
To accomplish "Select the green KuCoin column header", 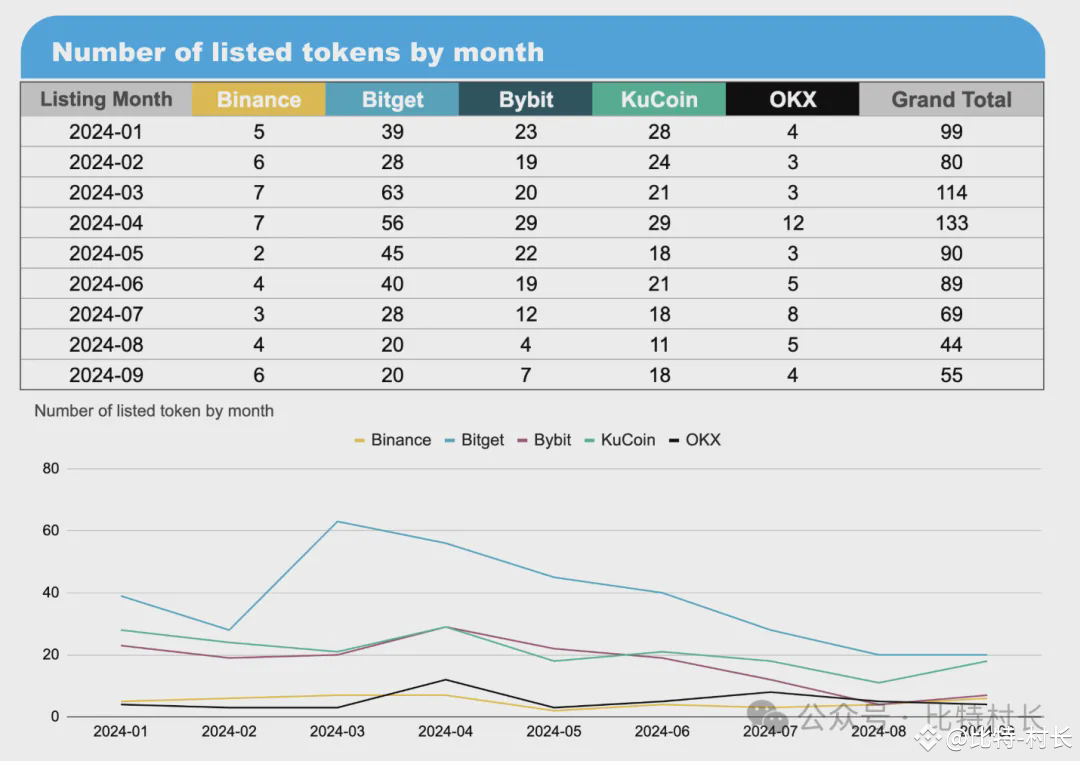I will [659, 99].
